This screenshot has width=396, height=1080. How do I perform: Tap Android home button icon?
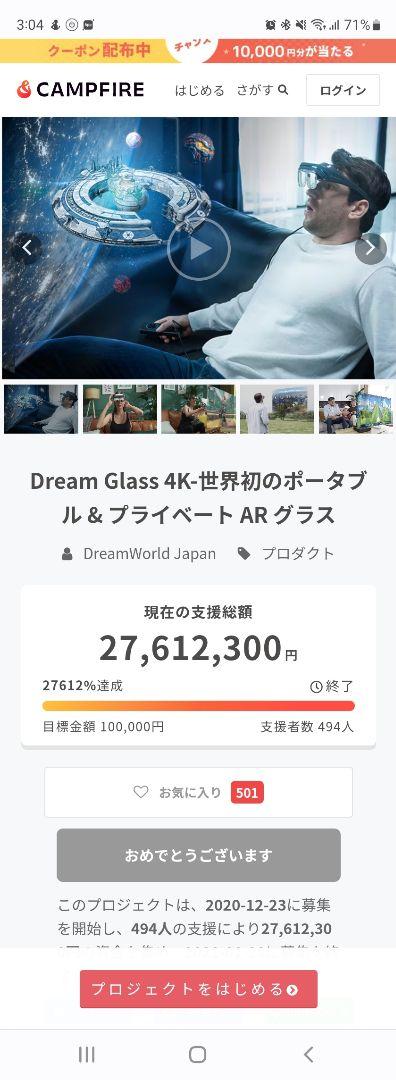198,1054
